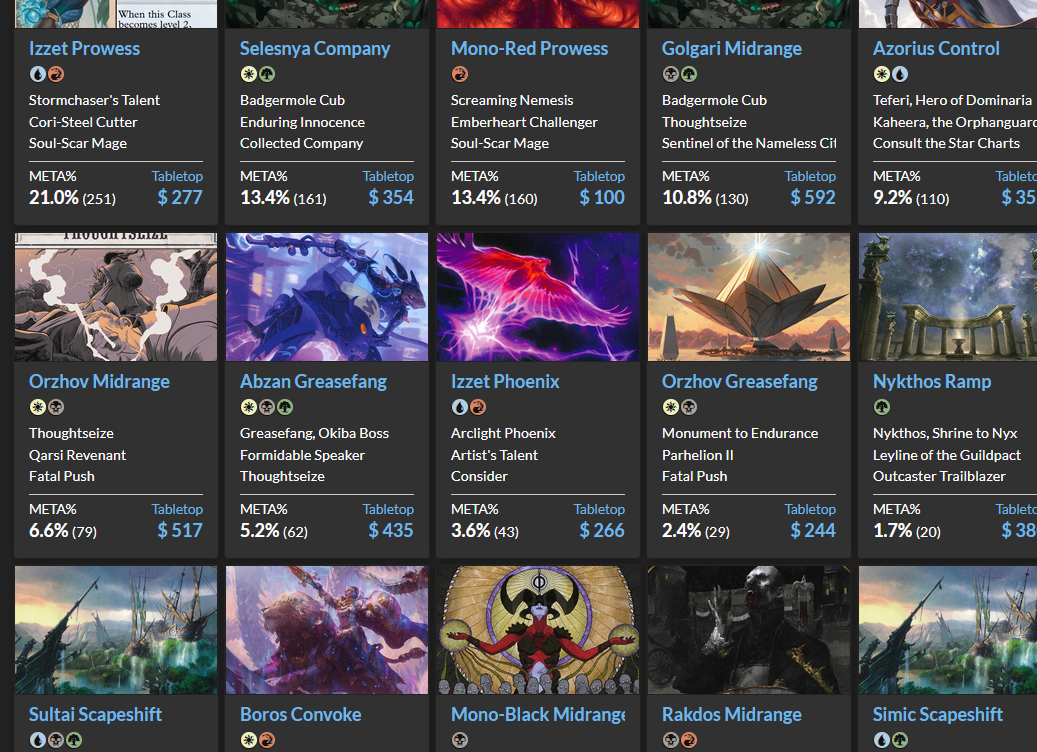Open Izzet Phoenix archetype

[505, 382]
